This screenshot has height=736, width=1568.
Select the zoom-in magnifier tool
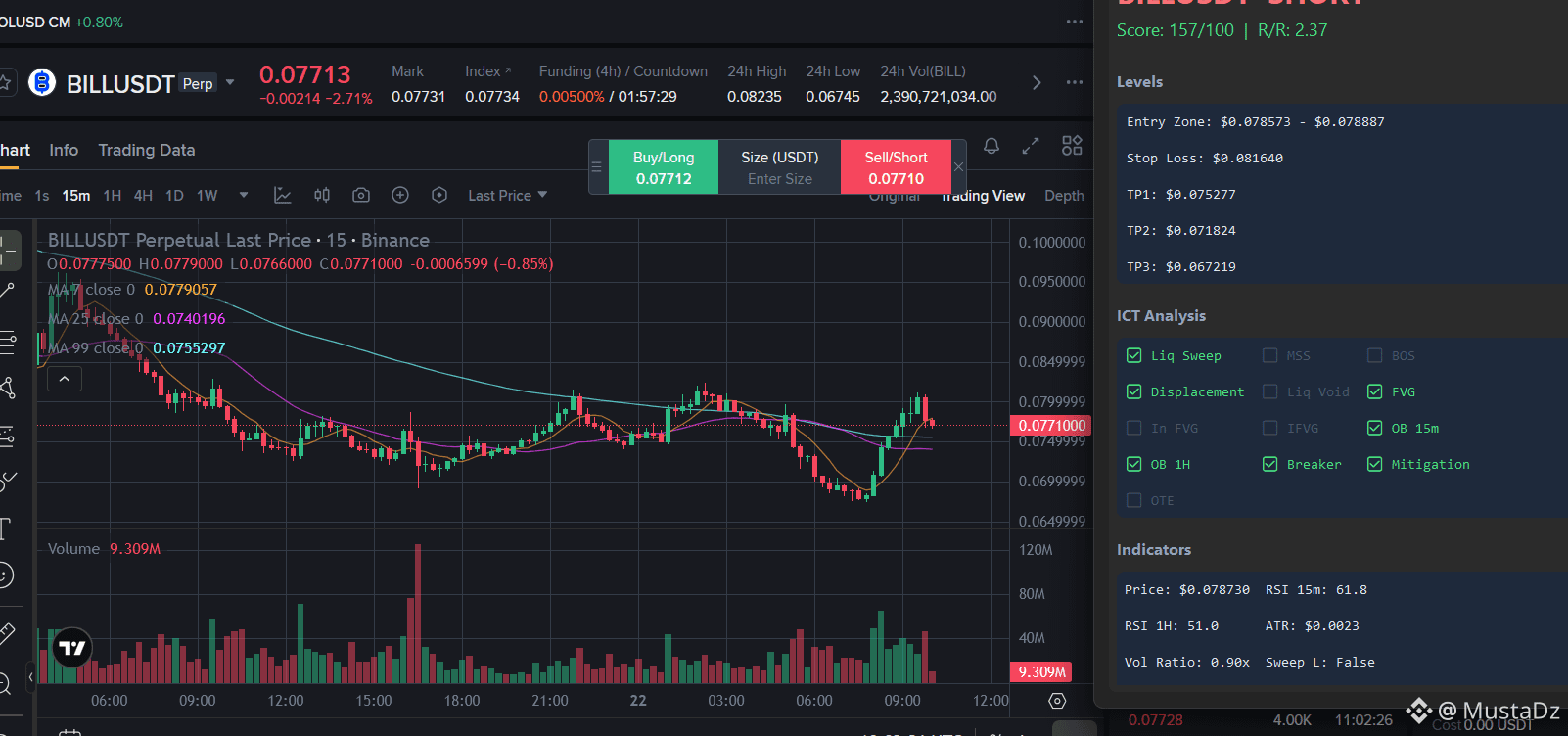[6, 682]
